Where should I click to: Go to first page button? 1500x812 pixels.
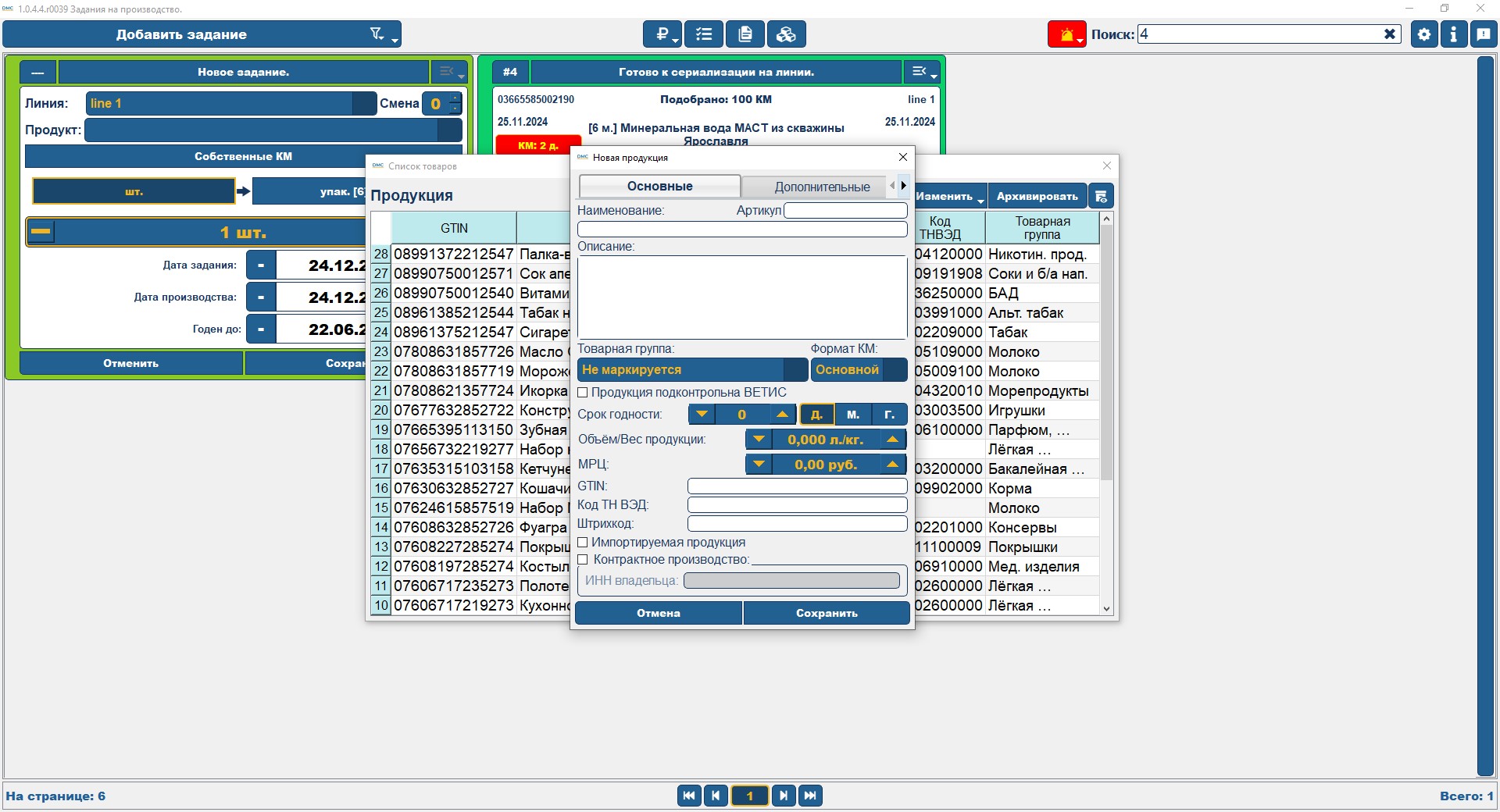689,796
